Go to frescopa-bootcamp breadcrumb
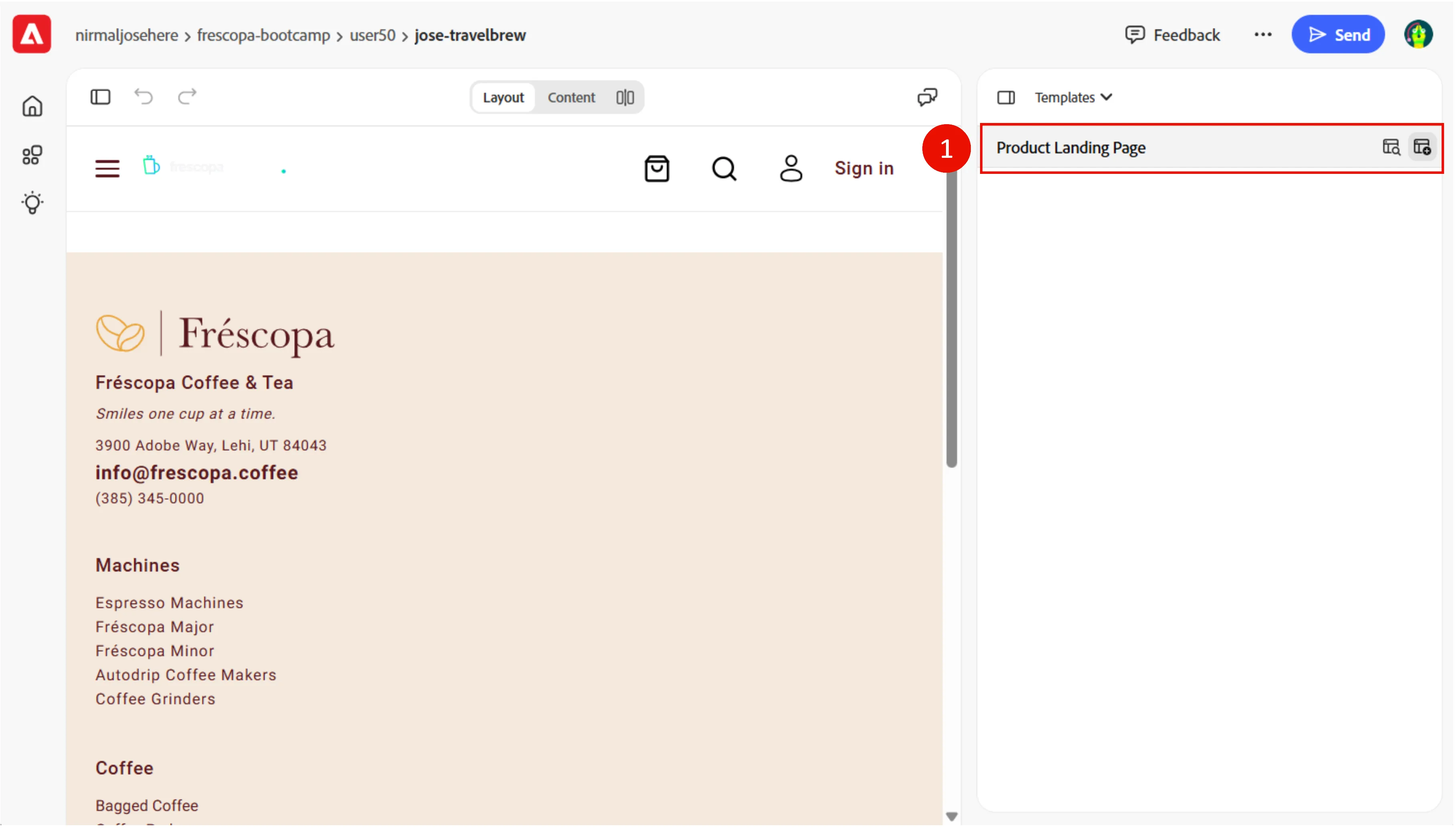This screenshot has width=1456, height=834. (x=264, y=35)
